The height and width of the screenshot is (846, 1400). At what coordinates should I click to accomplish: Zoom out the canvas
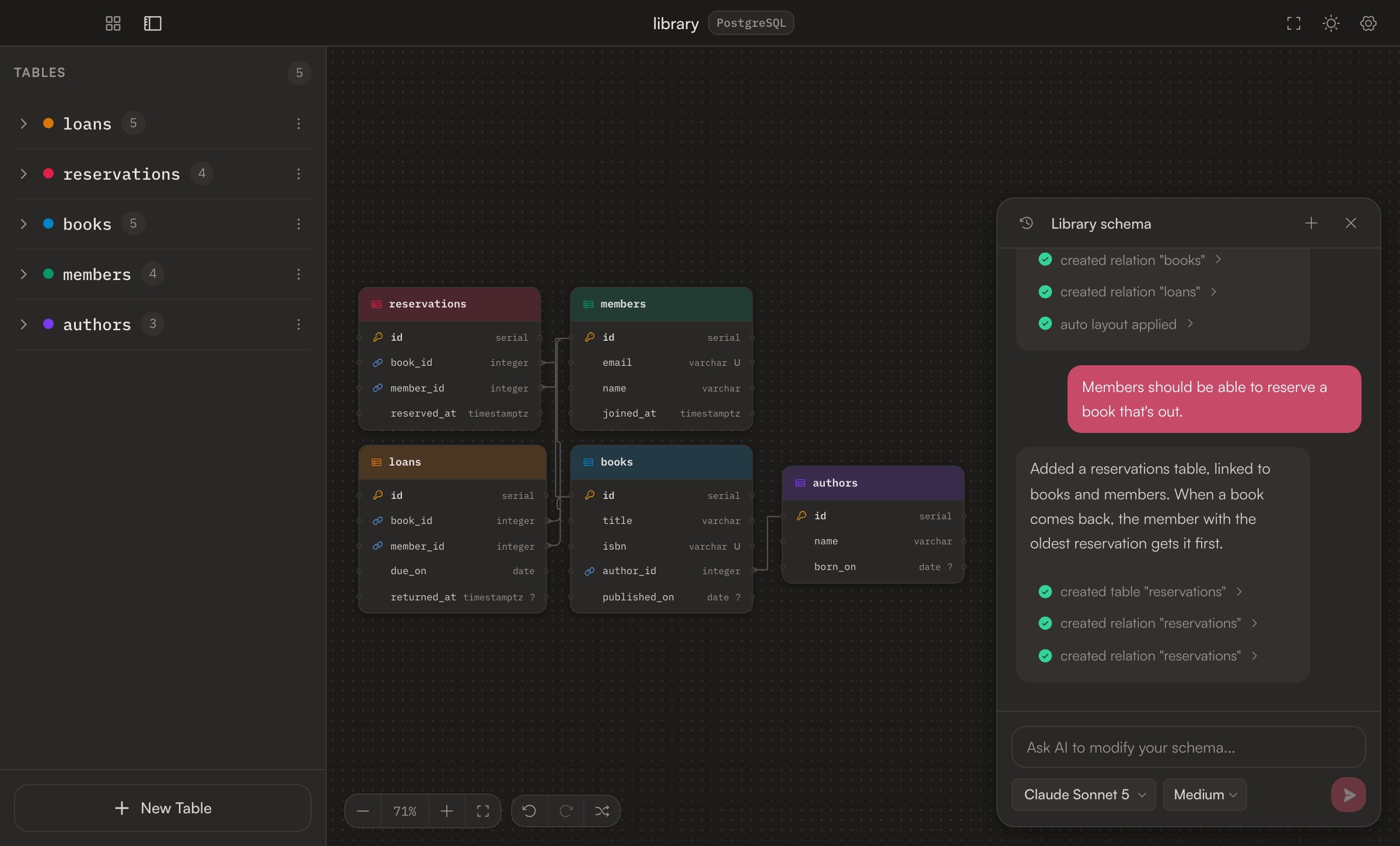tap(363, 811)
